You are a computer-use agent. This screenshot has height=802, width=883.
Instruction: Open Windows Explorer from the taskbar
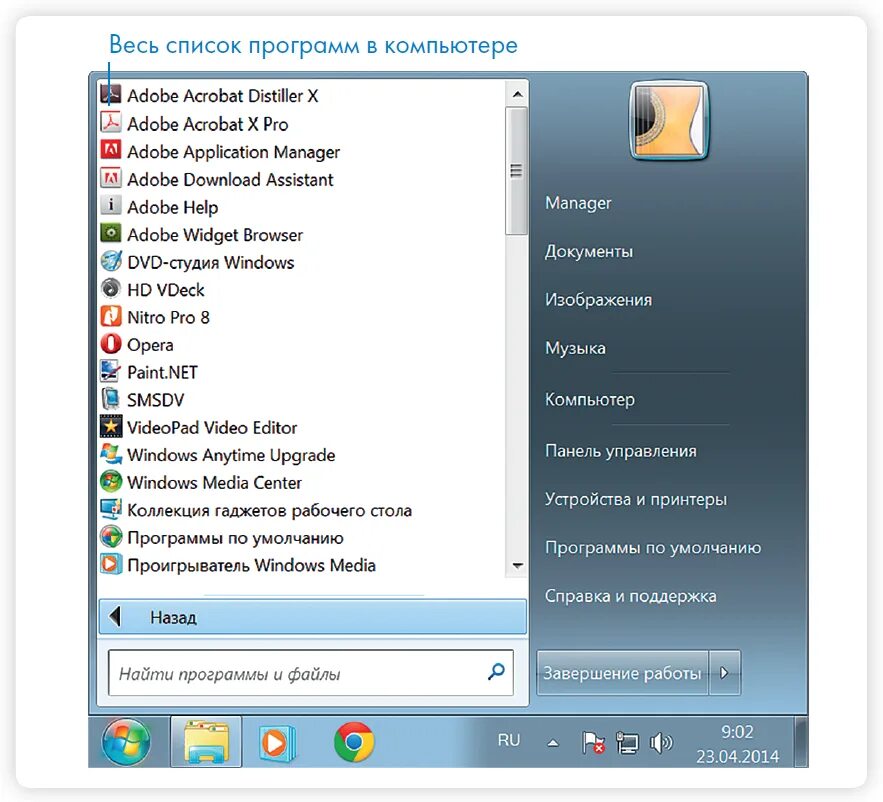tap(206, 742)
